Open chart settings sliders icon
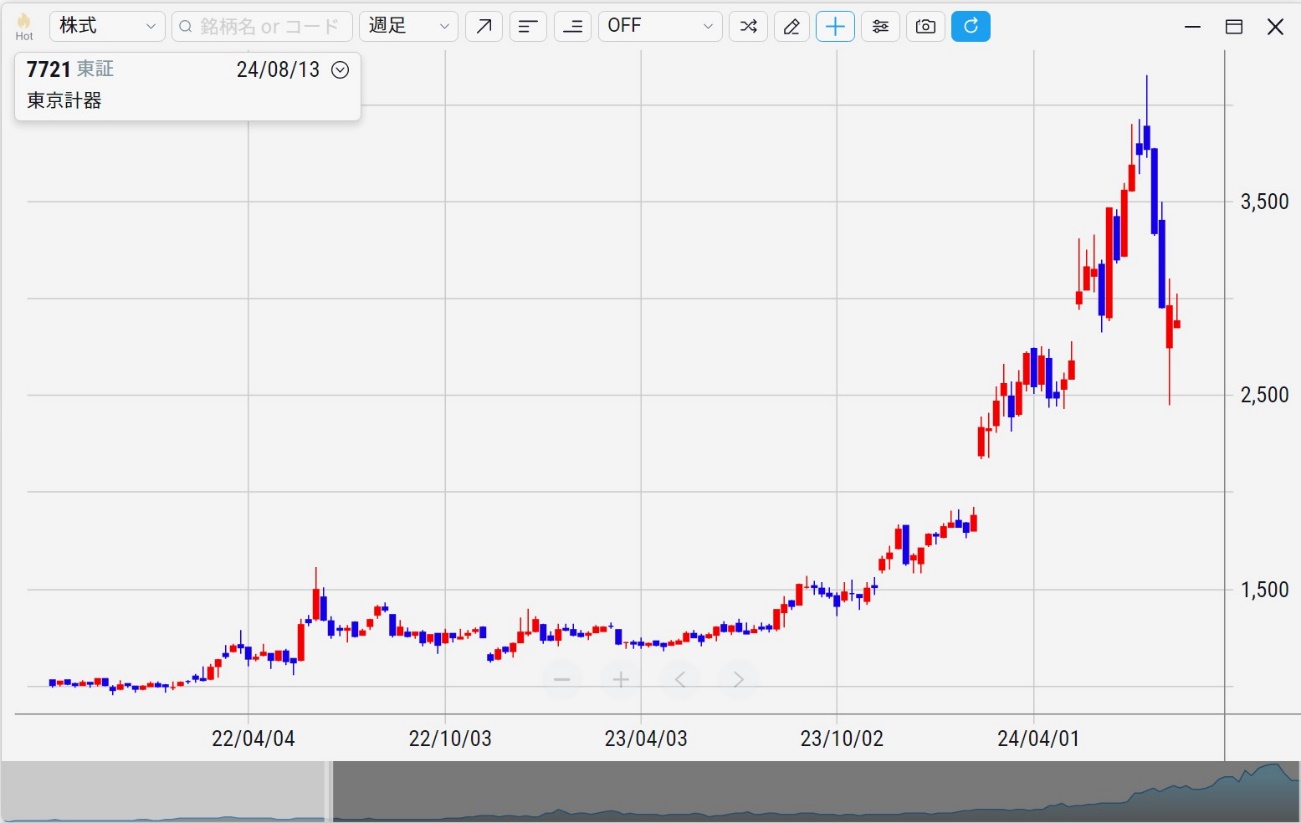The height and width of the screenshot is (823, 1301). click(x=880, y=26)
